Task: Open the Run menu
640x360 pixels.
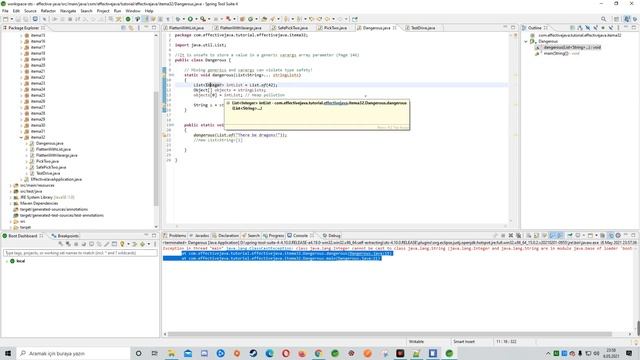Action: click(118, 11)
